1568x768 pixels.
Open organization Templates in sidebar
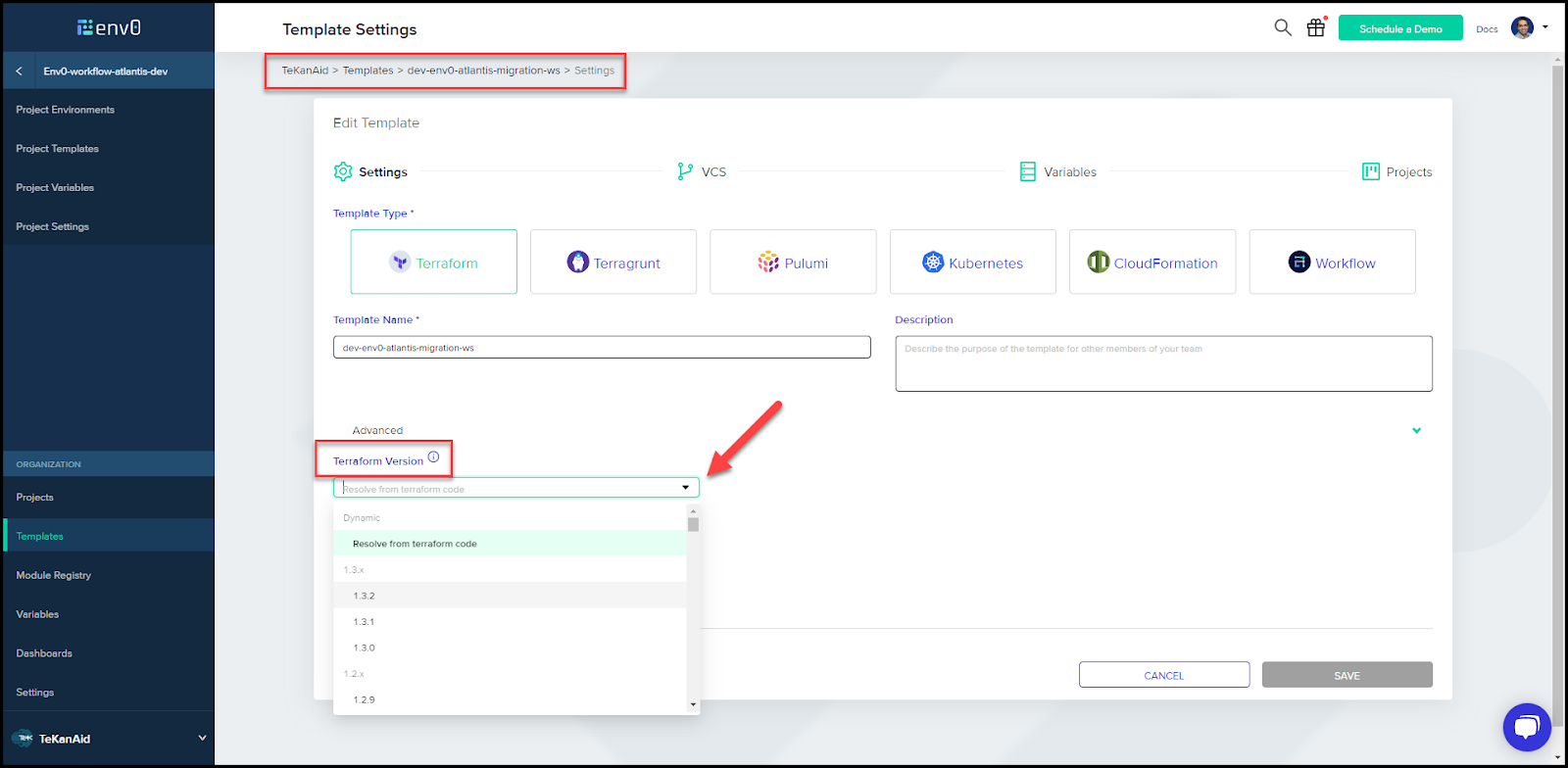[109, 536]
